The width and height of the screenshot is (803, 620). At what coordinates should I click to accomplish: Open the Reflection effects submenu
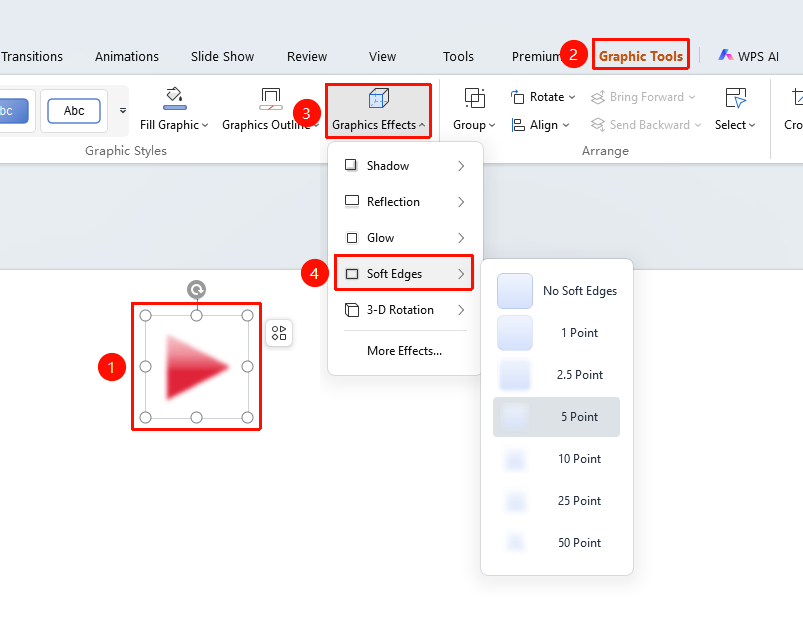pos(404,202)
